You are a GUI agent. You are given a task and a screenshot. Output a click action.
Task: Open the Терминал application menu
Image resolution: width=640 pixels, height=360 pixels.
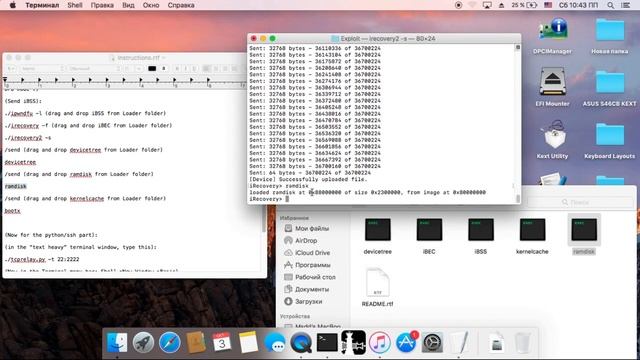pyautogui.click(x=42, y=5)
